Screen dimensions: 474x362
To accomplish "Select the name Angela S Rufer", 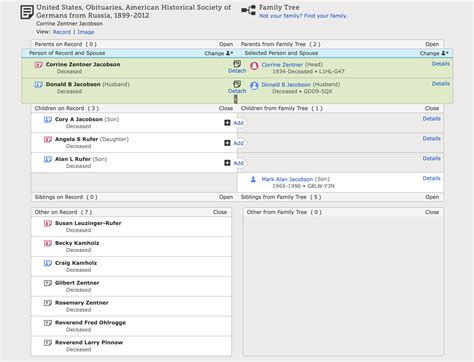I will point(76,139).
